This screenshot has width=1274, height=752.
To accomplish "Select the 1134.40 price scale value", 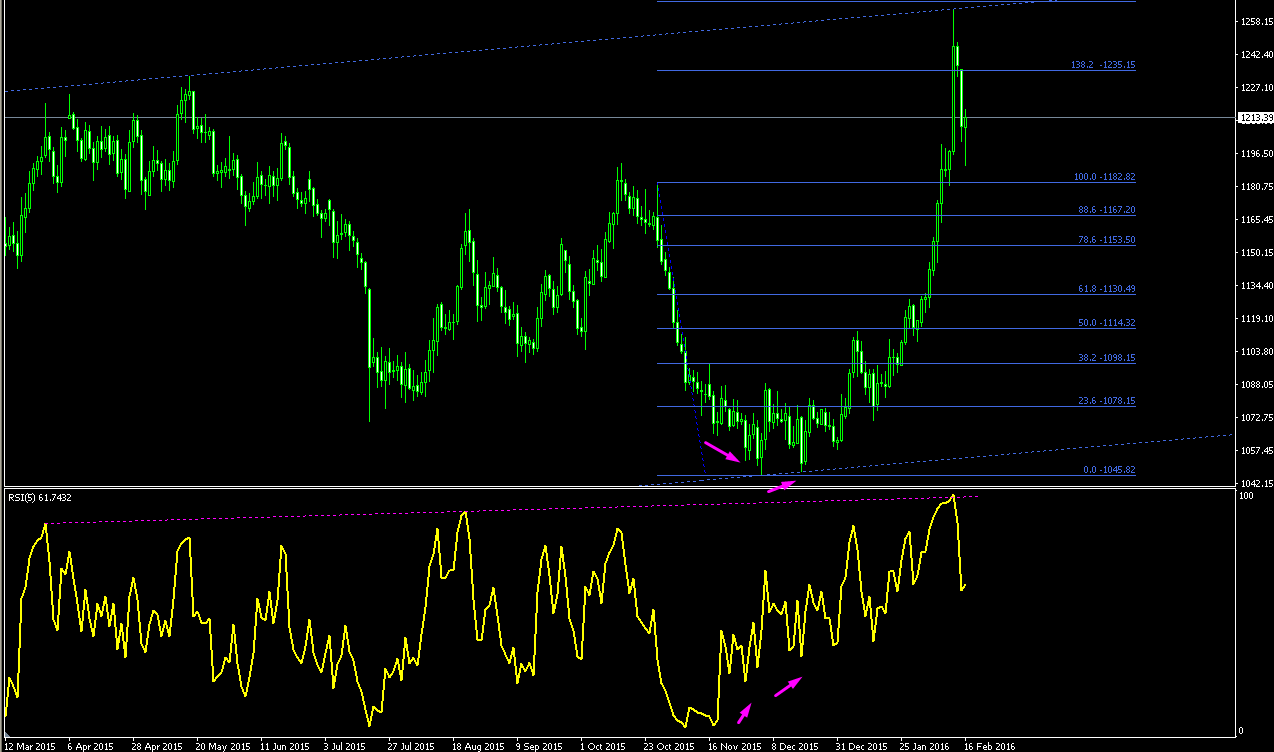I will [1255, 285].
